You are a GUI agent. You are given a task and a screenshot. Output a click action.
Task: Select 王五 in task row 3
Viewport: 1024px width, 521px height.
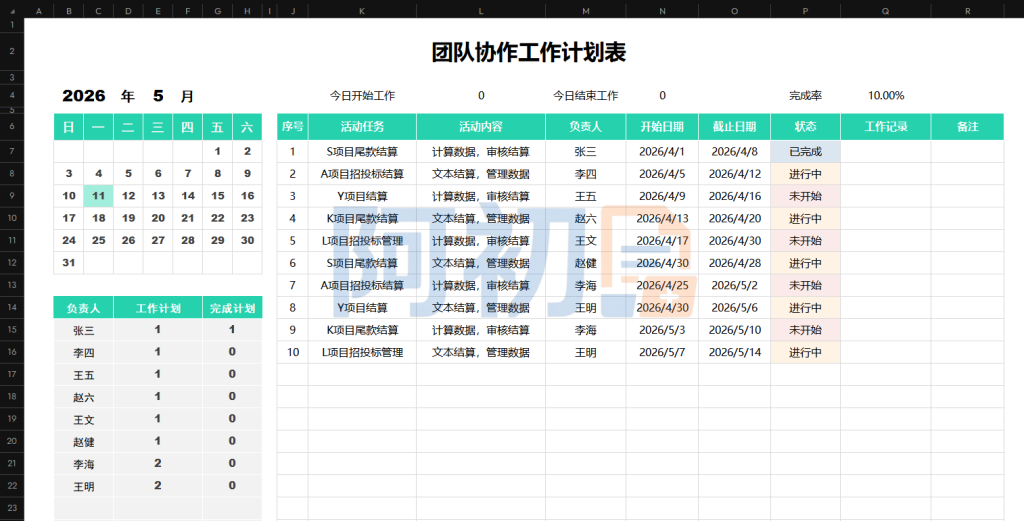pyautogui.click(x=586, y=196)
